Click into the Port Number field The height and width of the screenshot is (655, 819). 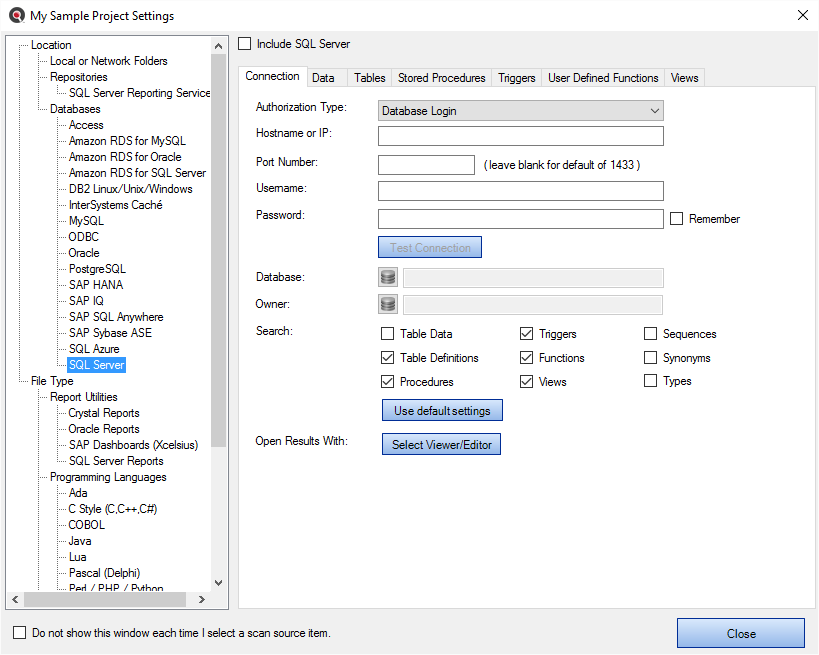pos(426,165)
